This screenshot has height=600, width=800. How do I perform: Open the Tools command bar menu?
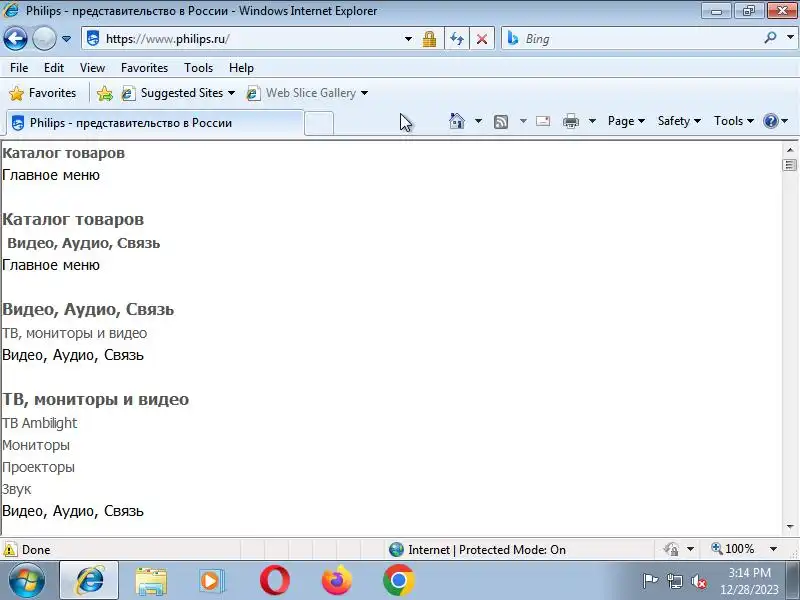[734, 121]
